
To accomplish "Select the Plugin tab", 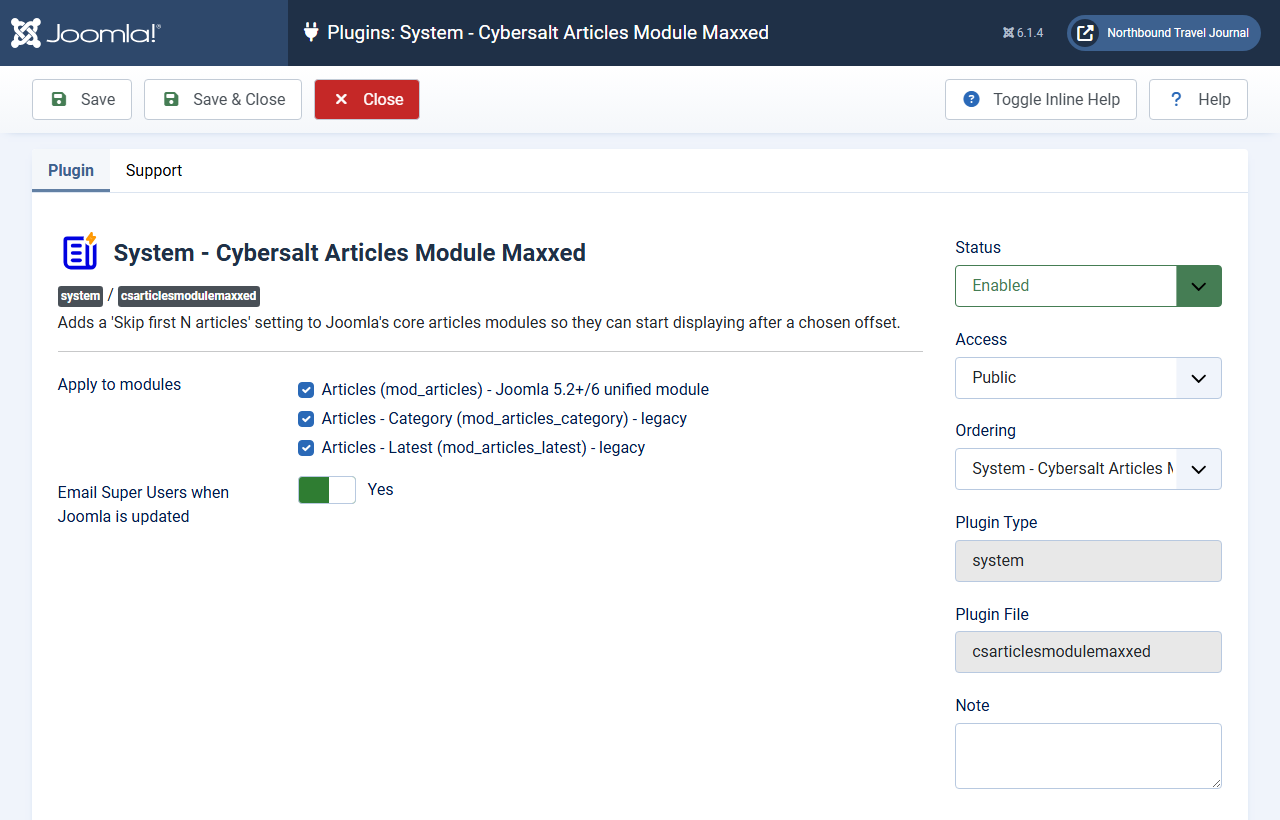I will [71, 171].
